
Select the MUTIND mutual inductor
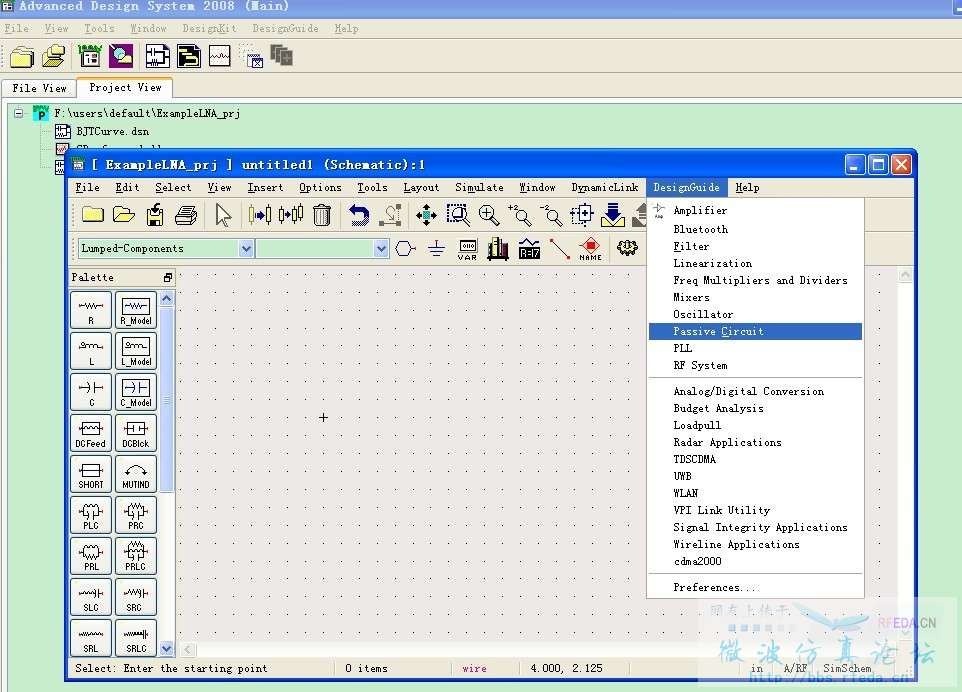(x=136, y=474)
